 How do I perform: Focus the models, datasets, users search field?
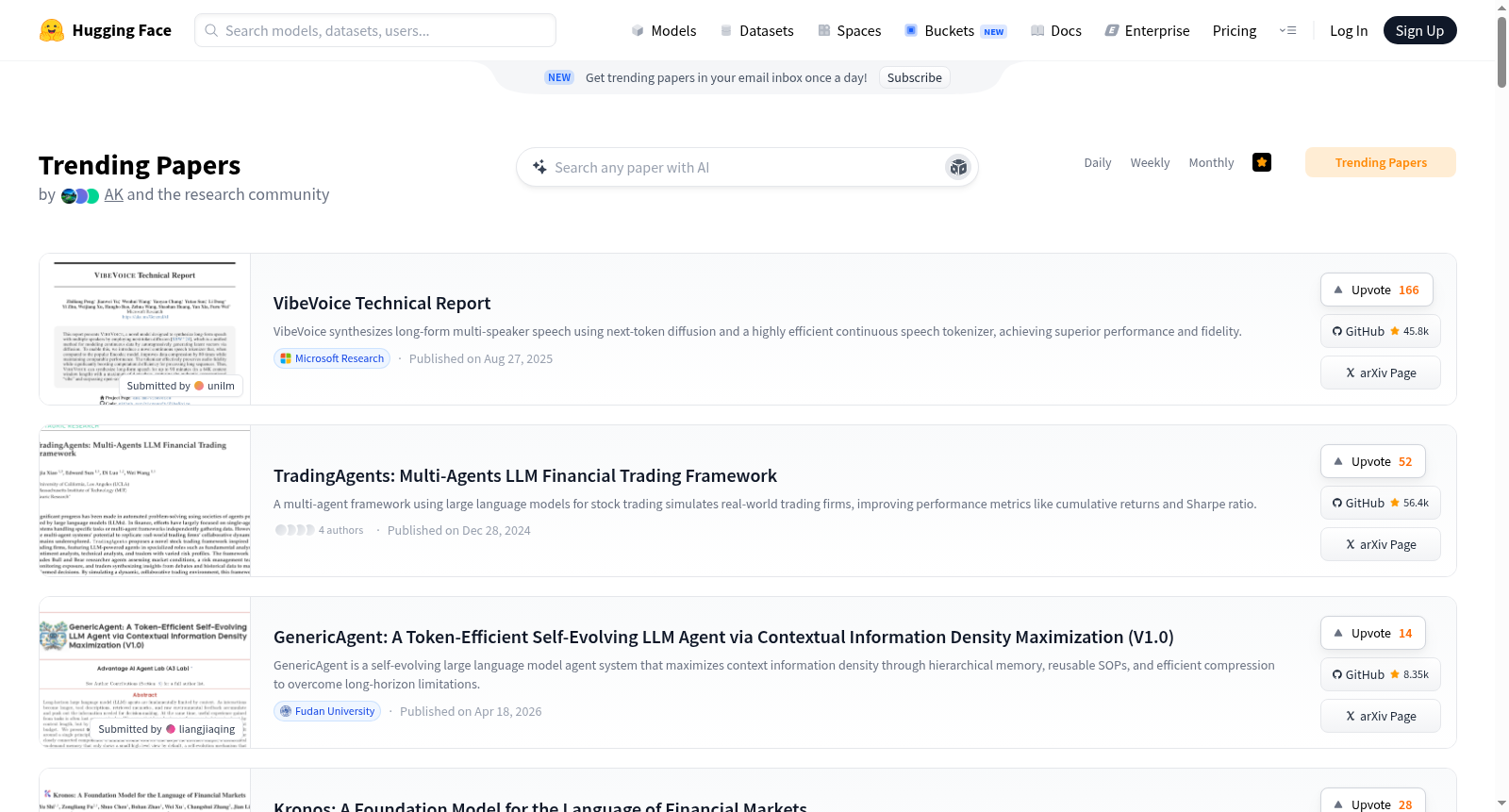pyautogui.click(x=375, y=30)
